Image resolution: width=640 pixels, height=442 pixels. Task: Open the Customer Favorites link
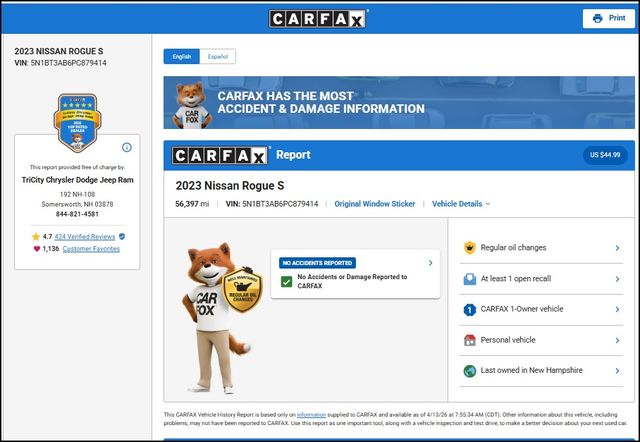point(91,249)
